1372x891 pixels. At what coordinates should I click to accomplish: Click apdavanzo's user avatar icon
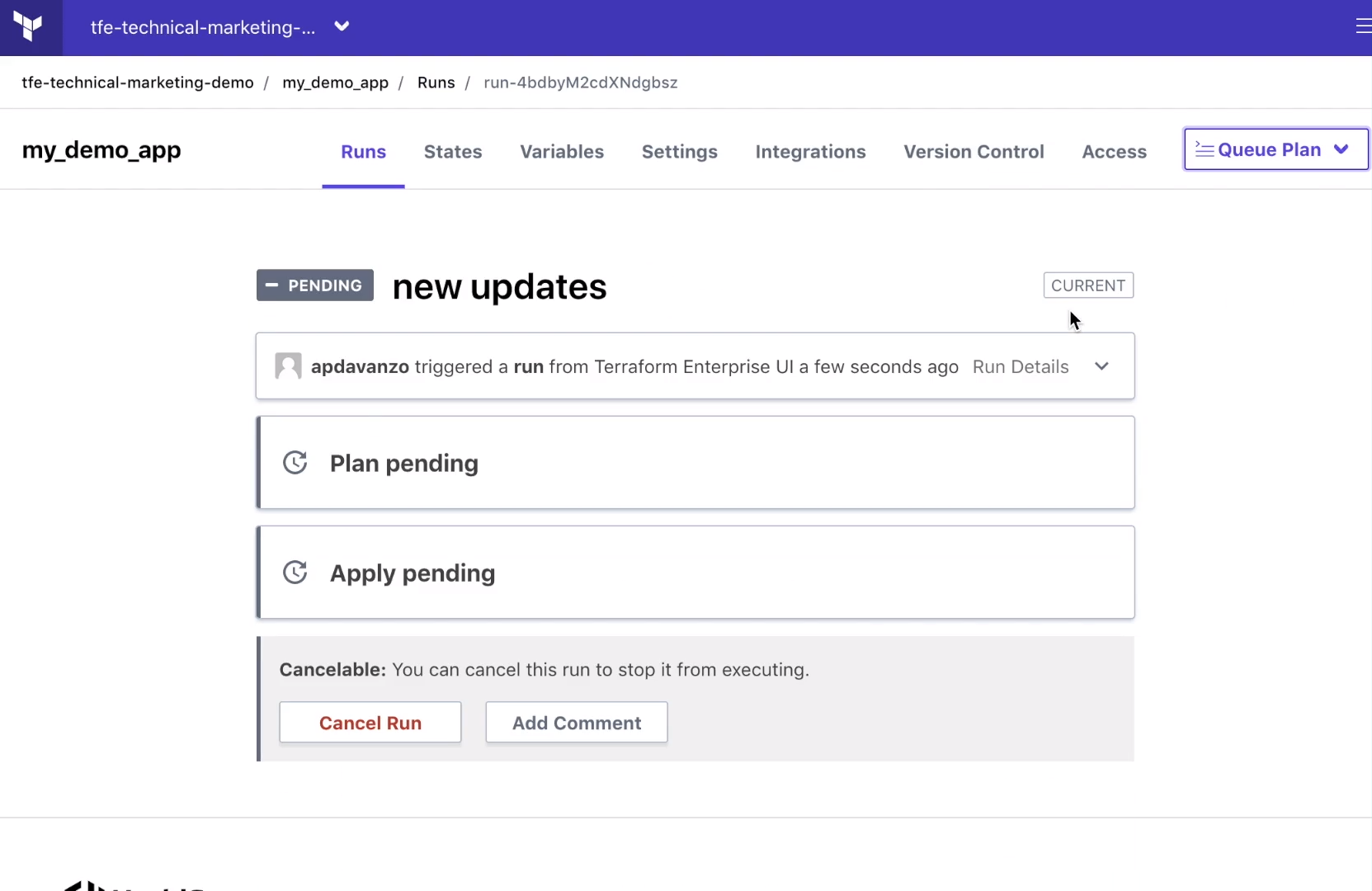288,366
